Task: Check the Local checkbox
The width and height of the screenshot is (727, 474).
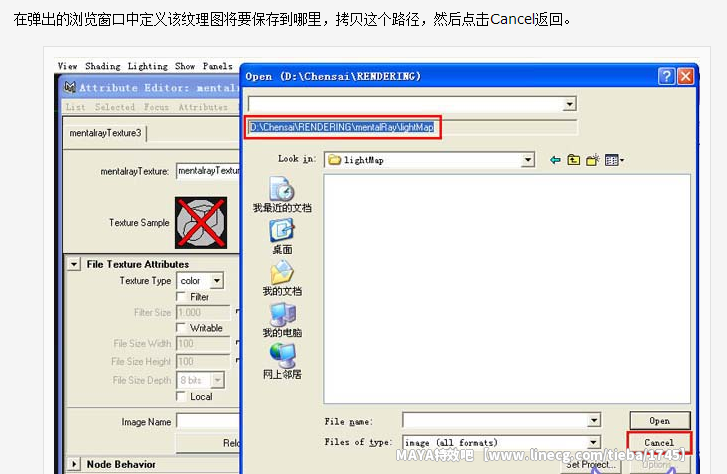Action: pyautogui.click(x=181, y=397)
